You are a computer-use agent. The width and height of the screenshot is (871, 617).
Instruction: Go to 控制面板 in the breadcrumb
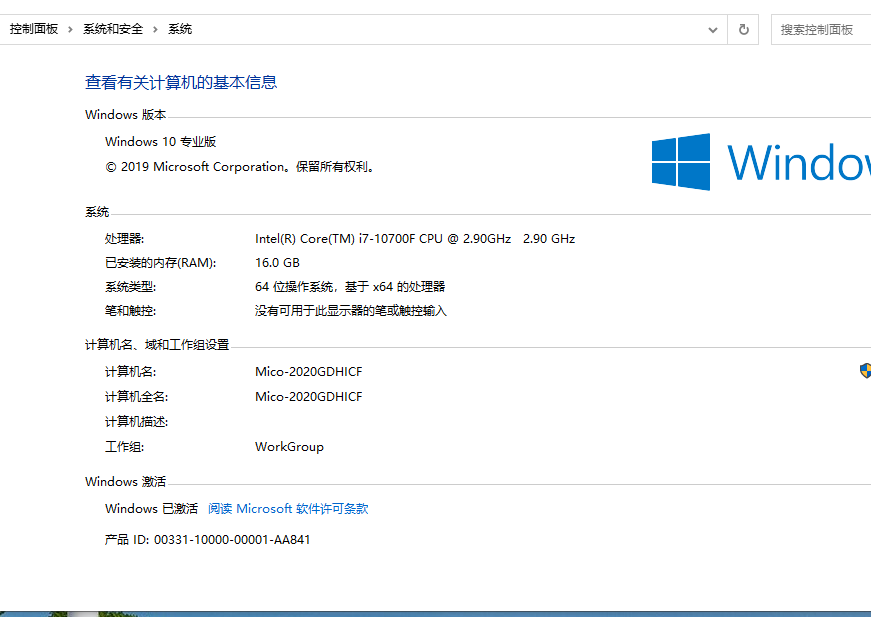pos(34,29)
